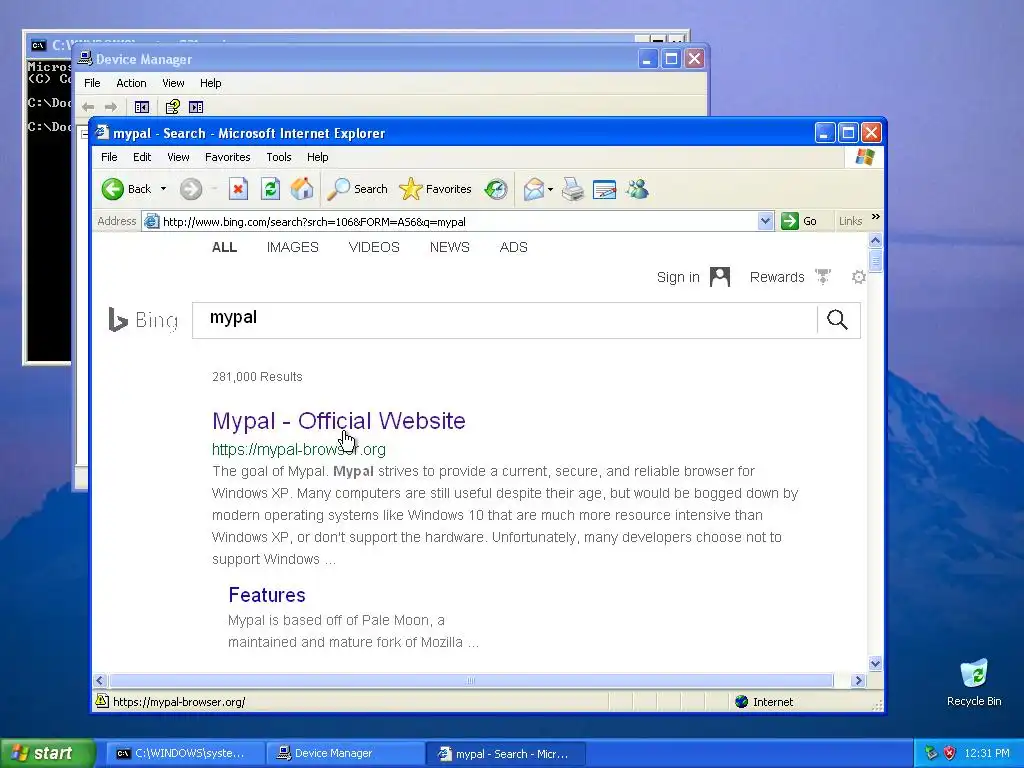Click the 281,000 Results text
Screen dimensions: 1024x768
tap(257, 377)
